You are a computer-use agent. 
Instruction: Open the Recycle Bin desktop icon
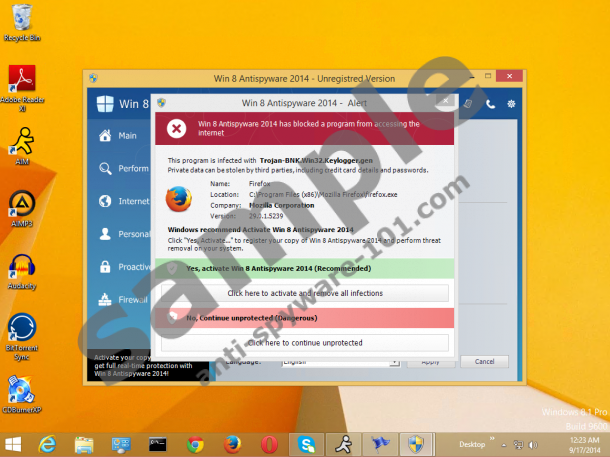(x=22, y=21)
